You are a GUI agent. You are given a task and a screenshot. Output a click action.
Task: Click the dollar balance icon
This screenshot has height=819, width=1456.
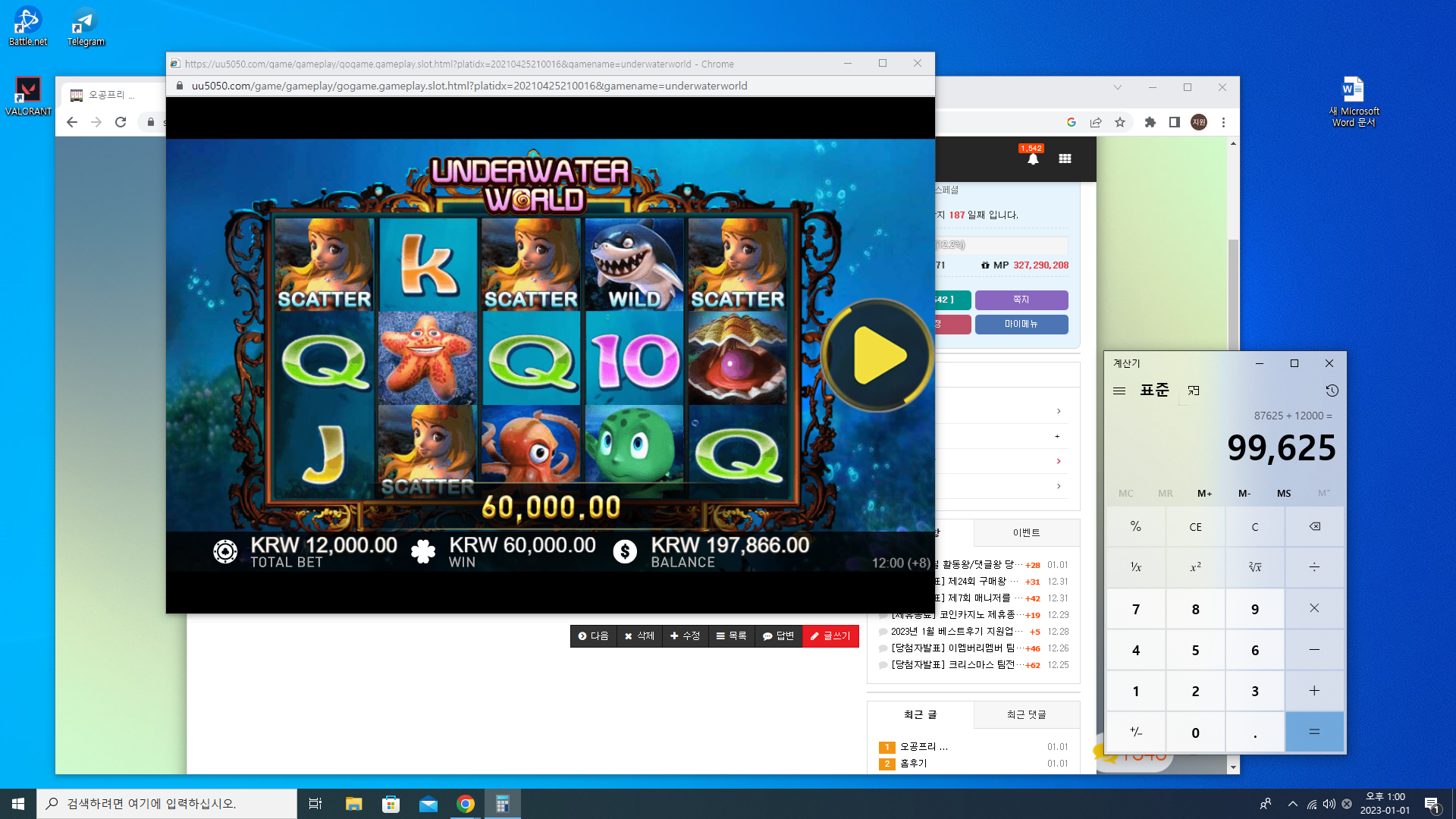point(625,551)
